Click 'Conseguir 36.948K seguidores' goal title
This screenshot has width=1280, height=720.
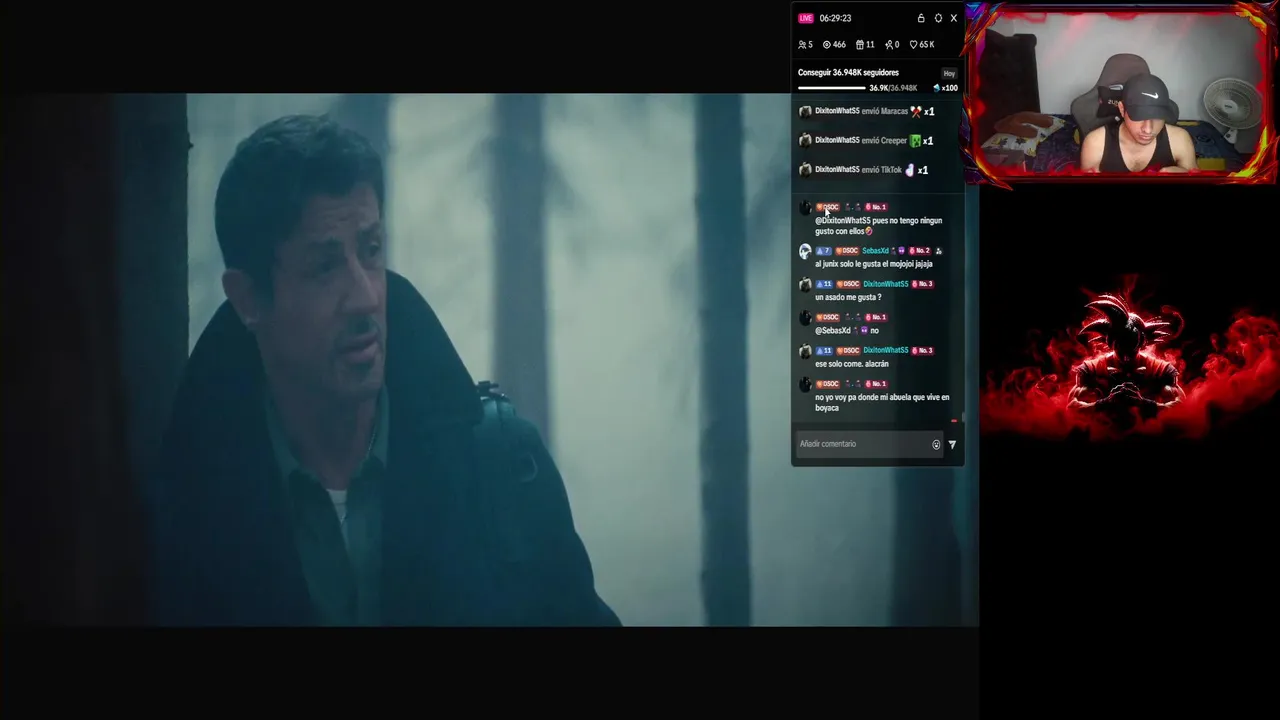point(848,73)
